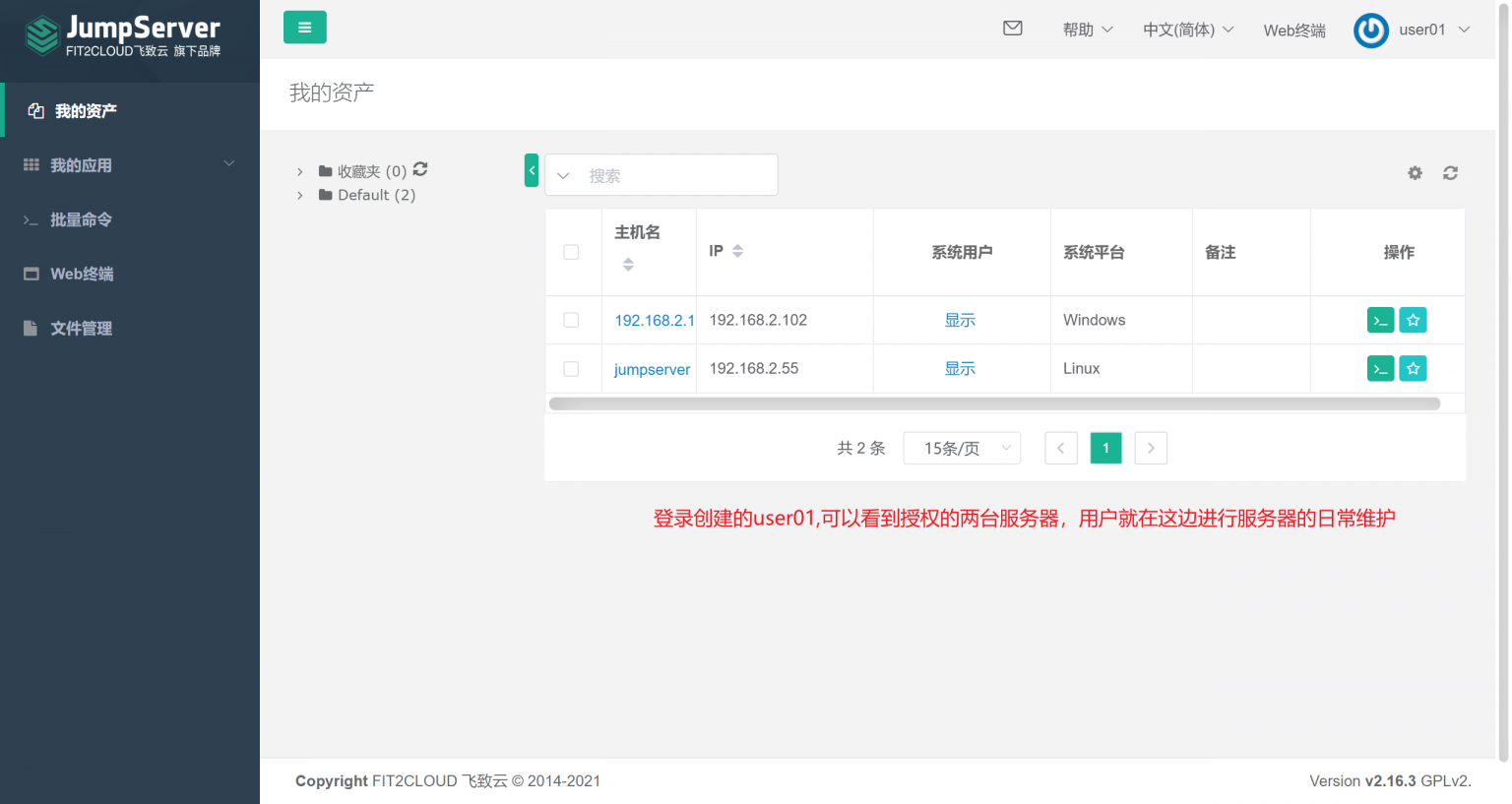Open Web终端 link in top bar
The width and height of the screenshot is (1512, 804).
click(1294, 31)
